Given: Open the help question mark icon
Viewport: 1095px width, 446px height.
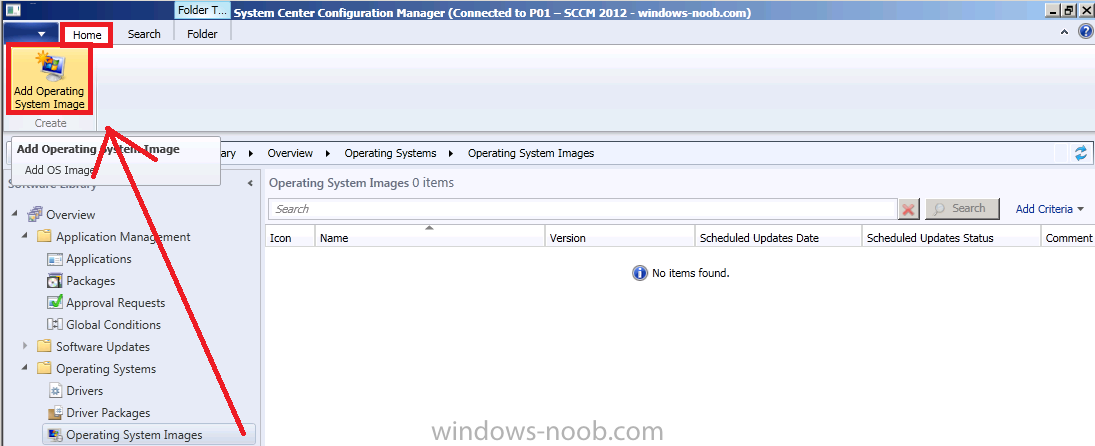Looking at the screenshot, I should (x=1085, y=32).
